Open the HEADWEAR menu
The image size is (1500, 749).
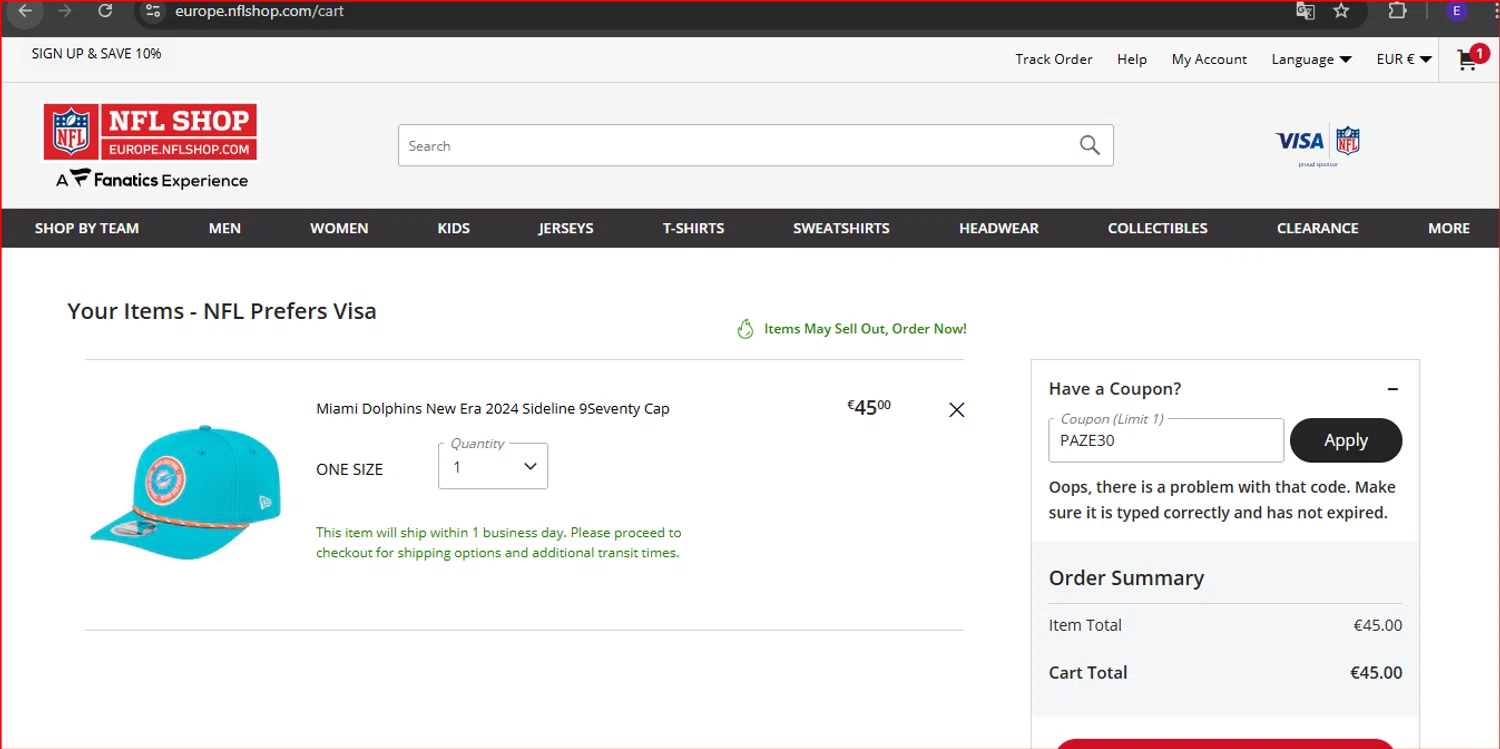pyautogui.click(x=999, y=228)
